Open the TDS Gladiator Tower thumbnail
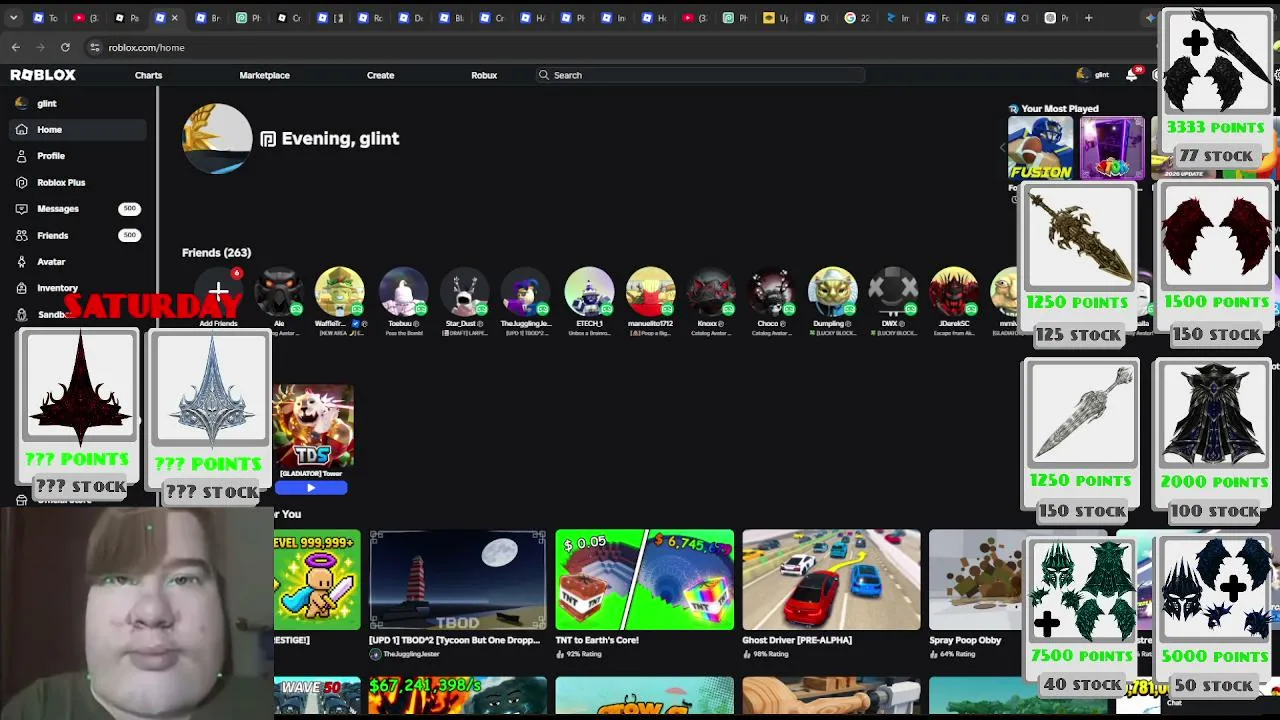Viewport: 1280px width, 720px height. click(314, 425)
